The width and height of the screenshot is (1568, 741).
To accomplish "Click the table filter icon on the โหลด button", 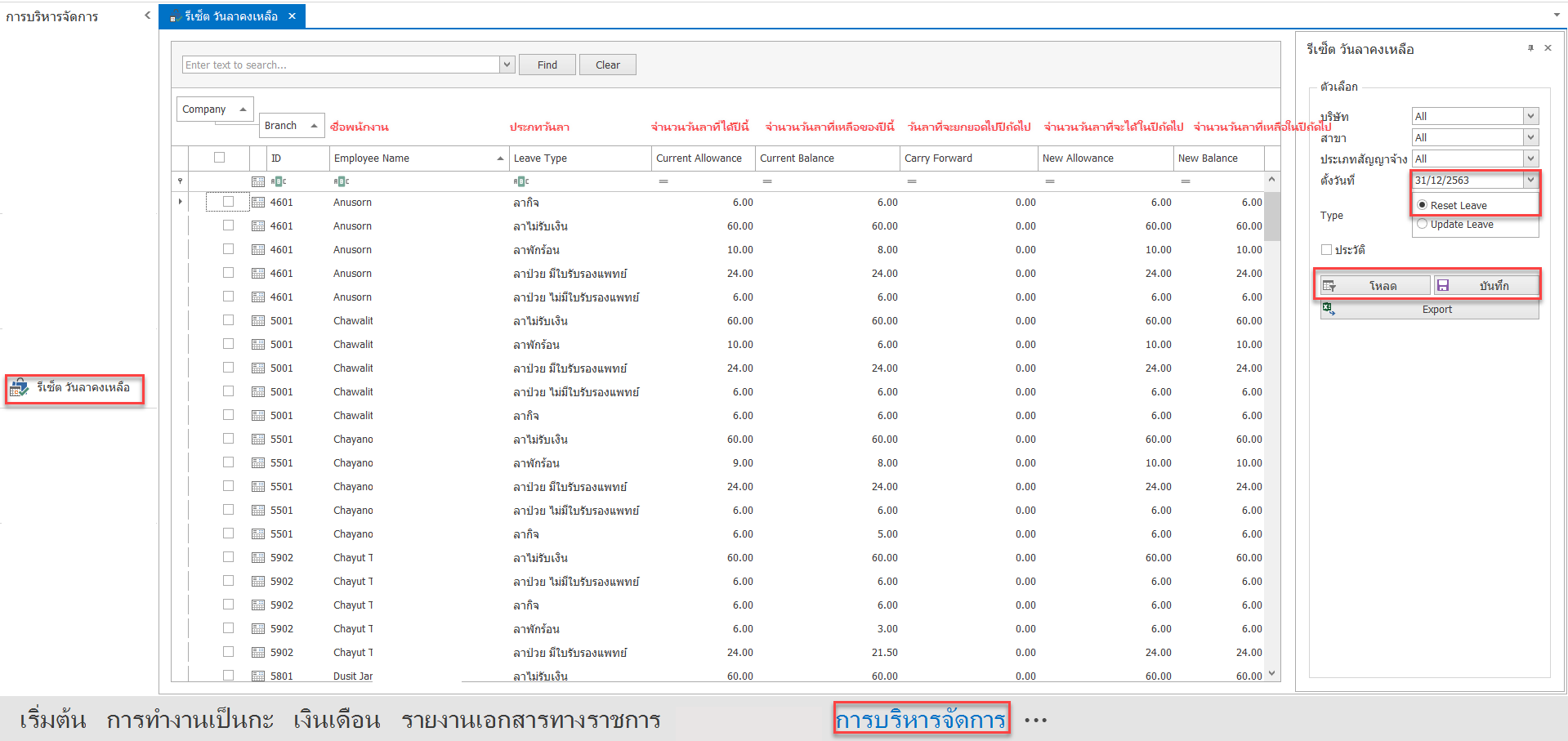I will 1329,286.
